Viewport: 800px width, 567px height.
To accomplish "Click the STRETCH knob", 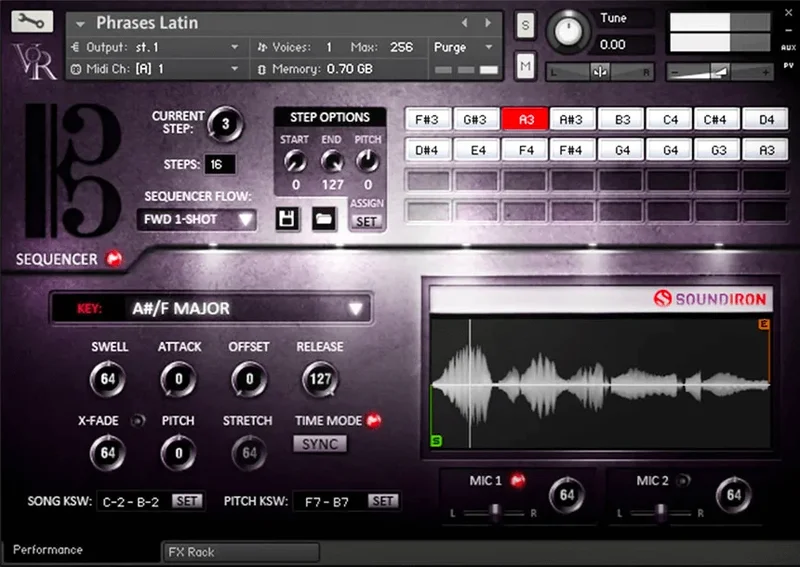I will (249, 453).
